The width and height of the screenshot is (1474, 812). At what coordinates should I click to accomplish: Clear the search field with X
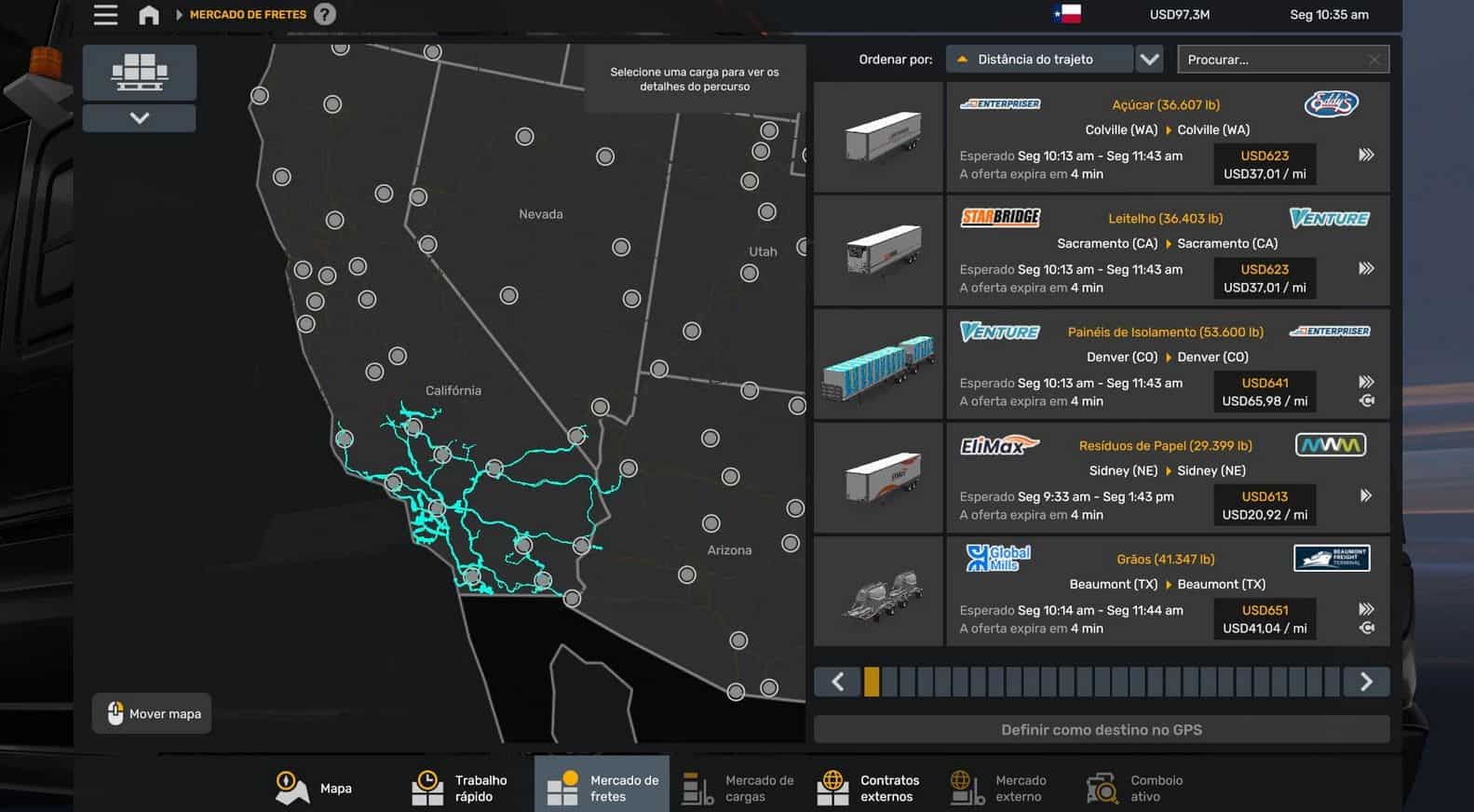point(1373,60)
